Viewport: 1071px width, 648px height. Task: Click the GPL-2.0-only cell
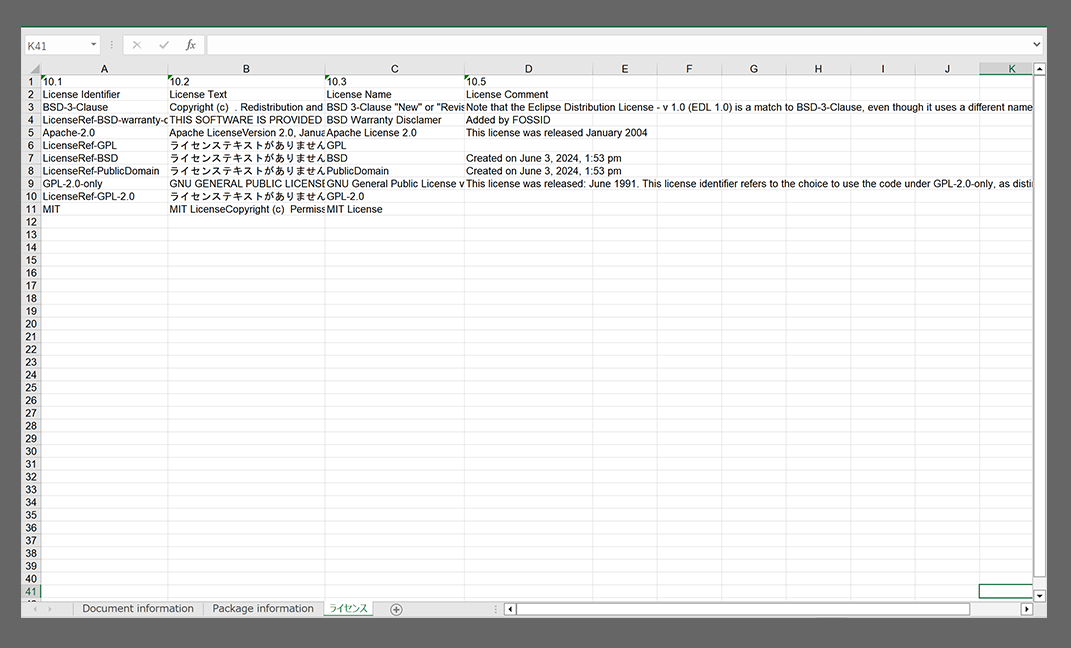click(x=104, y=184)
